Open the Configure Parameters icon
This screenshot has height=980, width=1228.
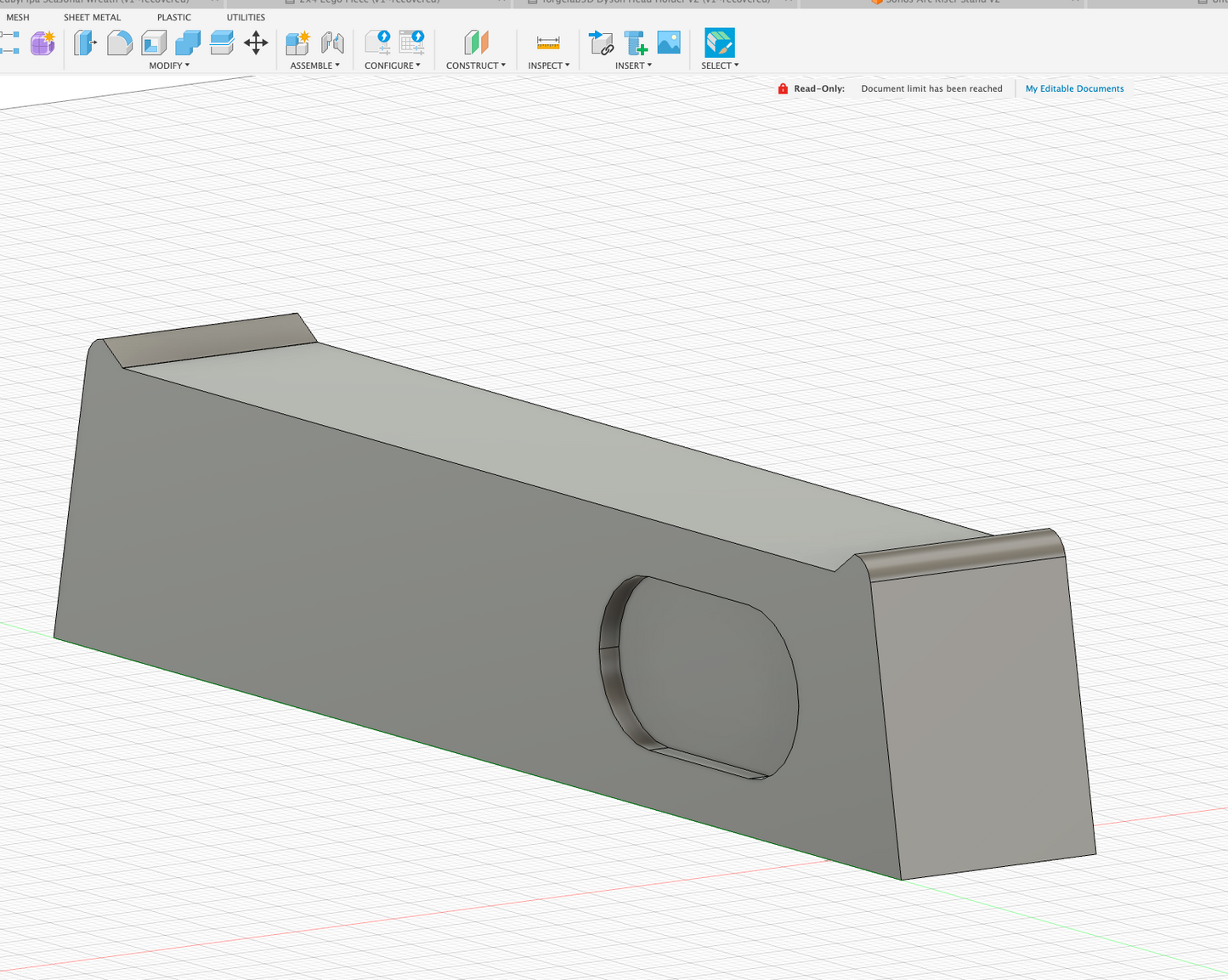[x=377, y=42]
